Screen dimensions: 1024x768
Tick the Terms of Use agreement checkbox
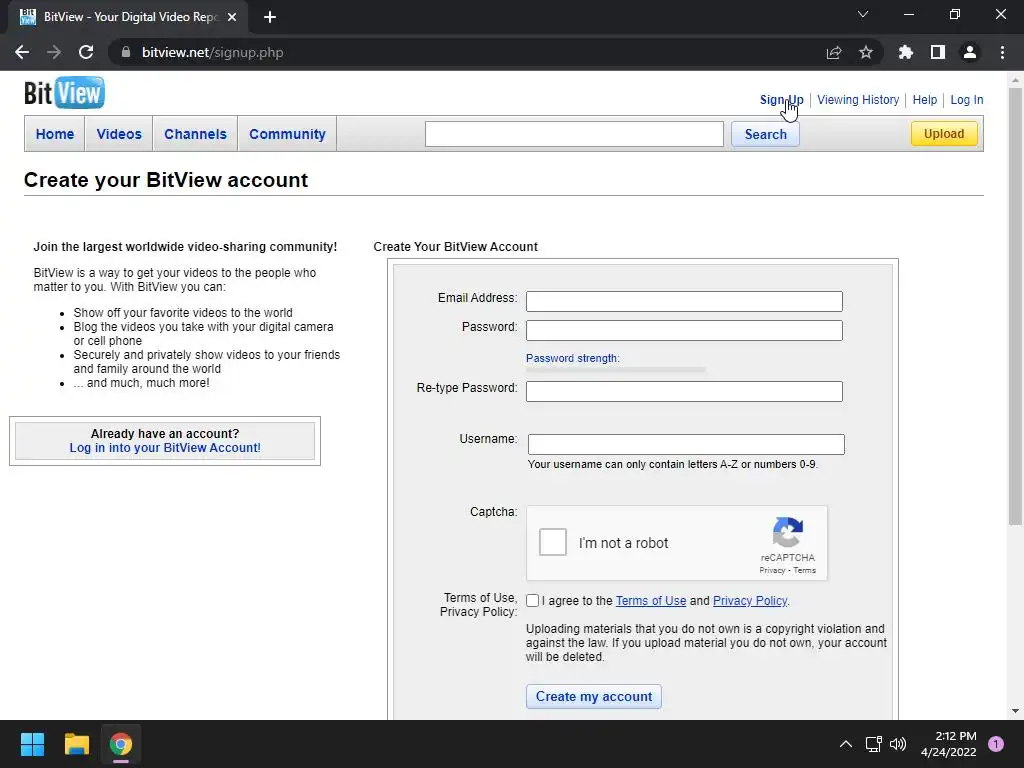[x=532, y=601]
